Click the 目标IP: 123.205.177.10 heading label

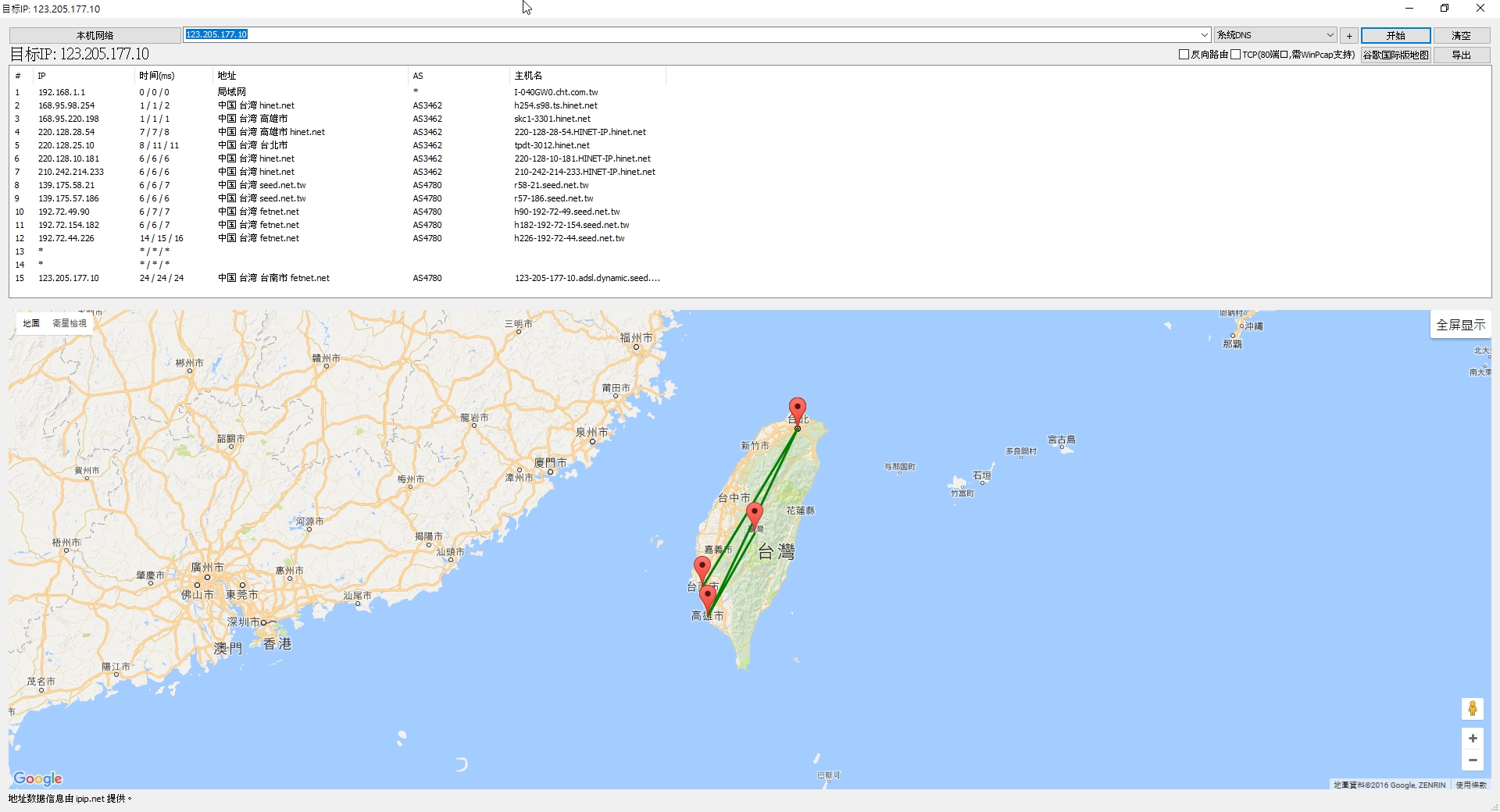[x=79, y=54]
